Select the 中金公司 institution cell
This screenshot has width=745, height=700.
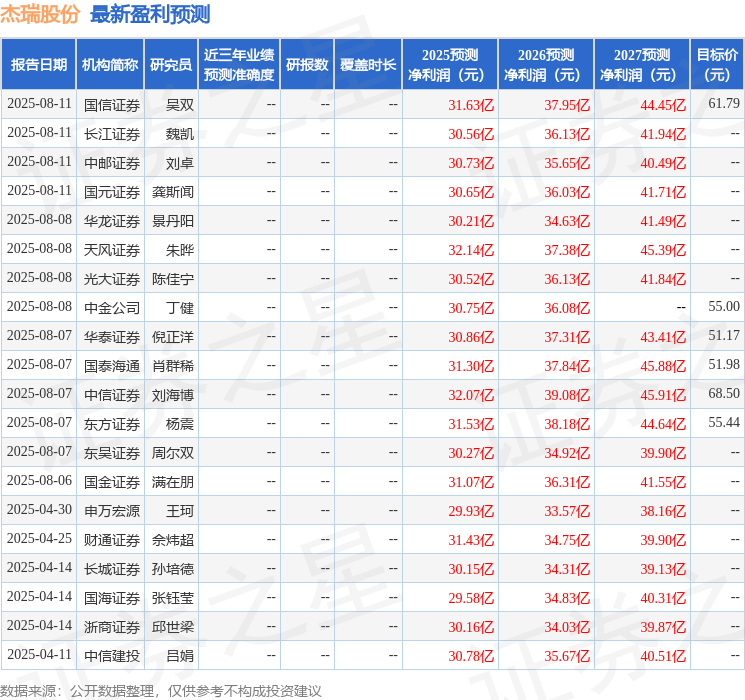pyautogui.click(x=112, y=308)
